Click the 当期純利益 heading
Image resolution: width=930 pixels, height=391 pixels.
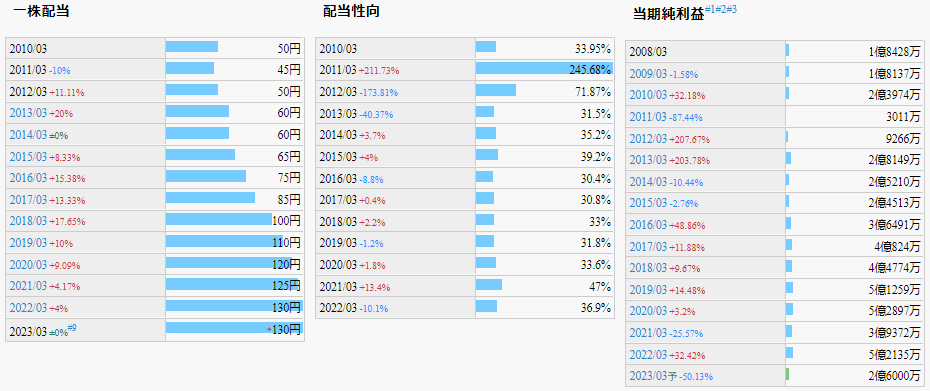pyautogui.click(x=668, y=15)
